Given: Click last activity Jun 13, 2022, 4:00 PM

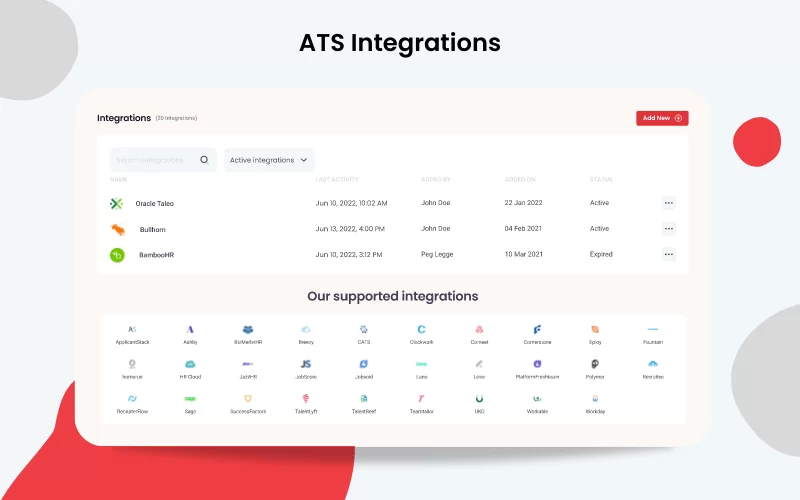Looking at the screenshot, I should coord(350,229).
